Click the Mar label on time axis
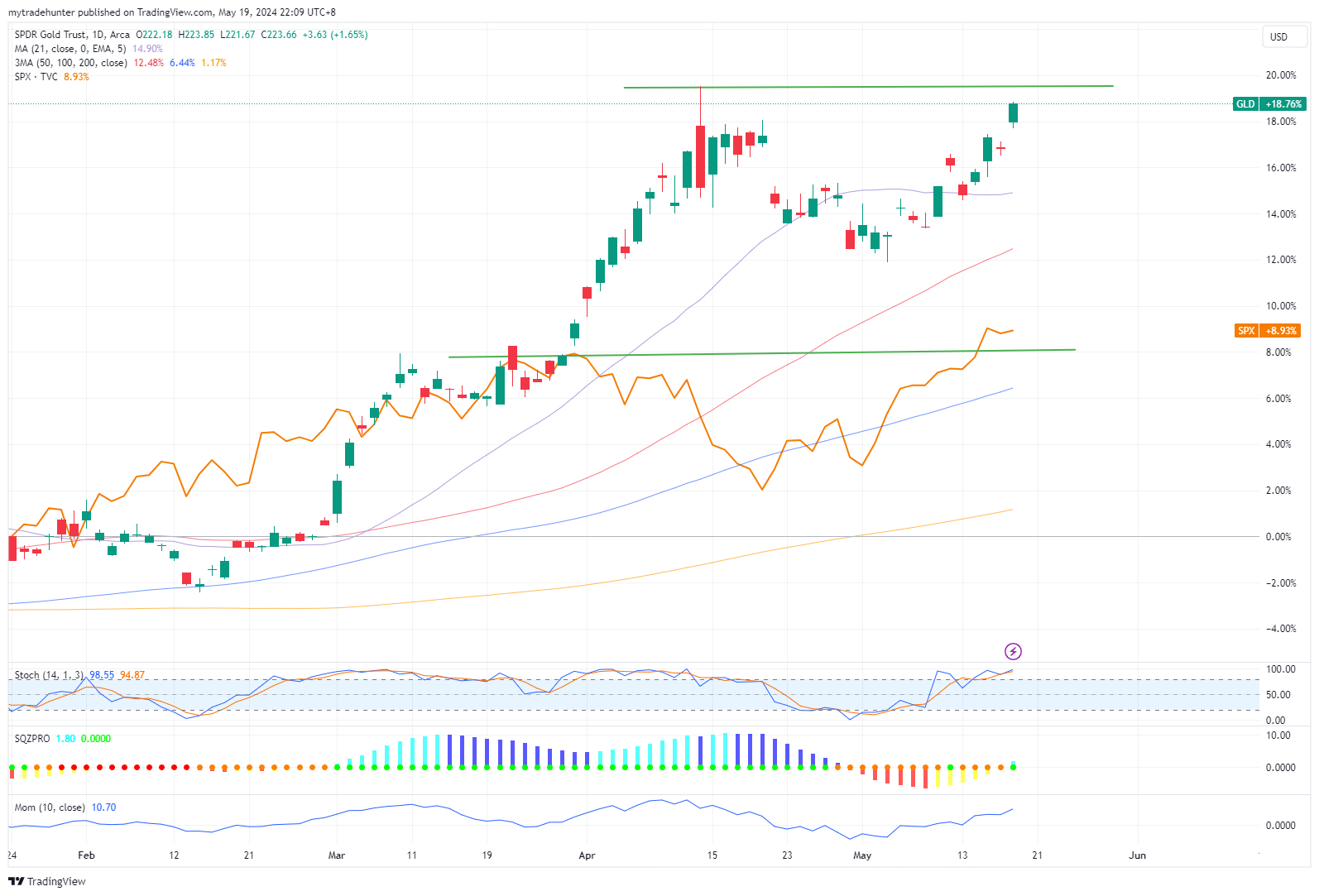 coord(336,855)
